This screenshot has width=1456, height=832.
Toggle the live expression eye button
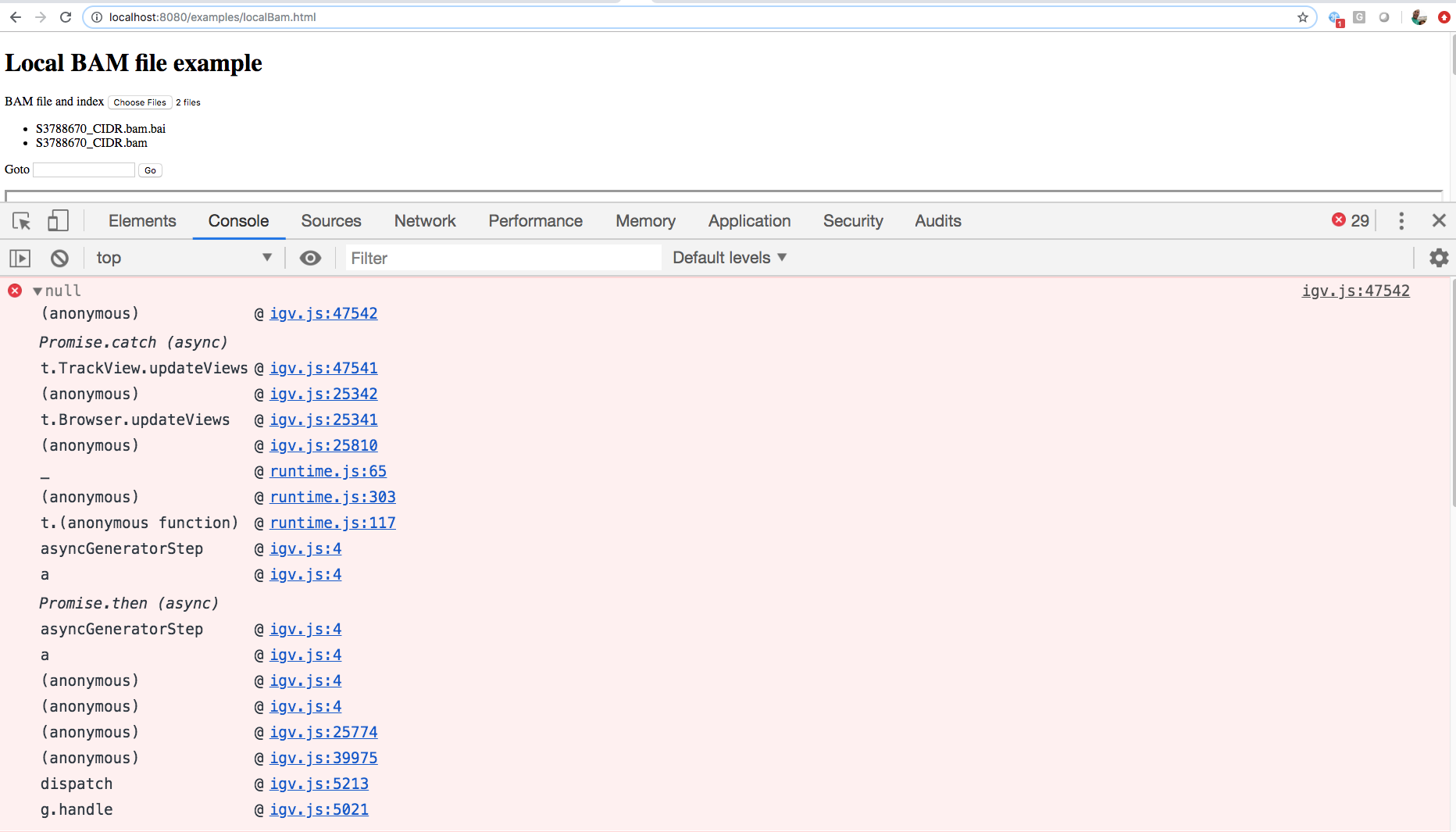click(x=310, y=258)
